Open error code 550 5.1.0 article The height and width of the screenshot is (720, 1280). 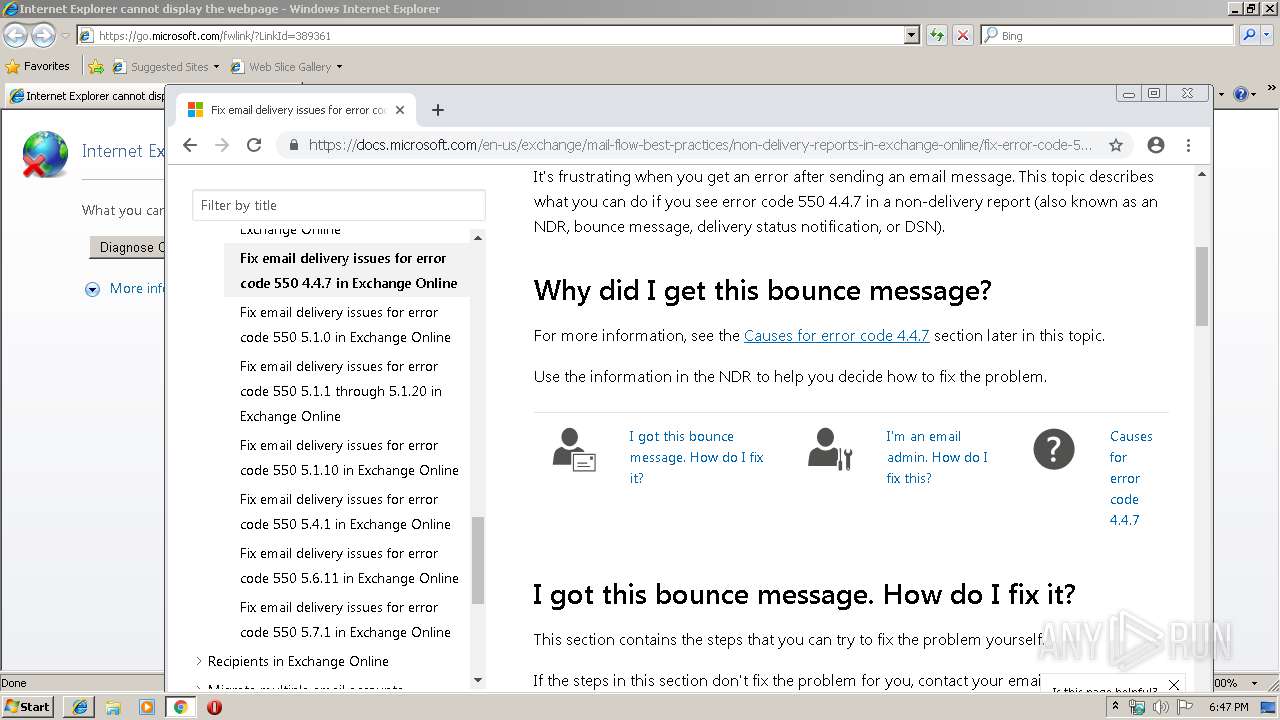346,324
